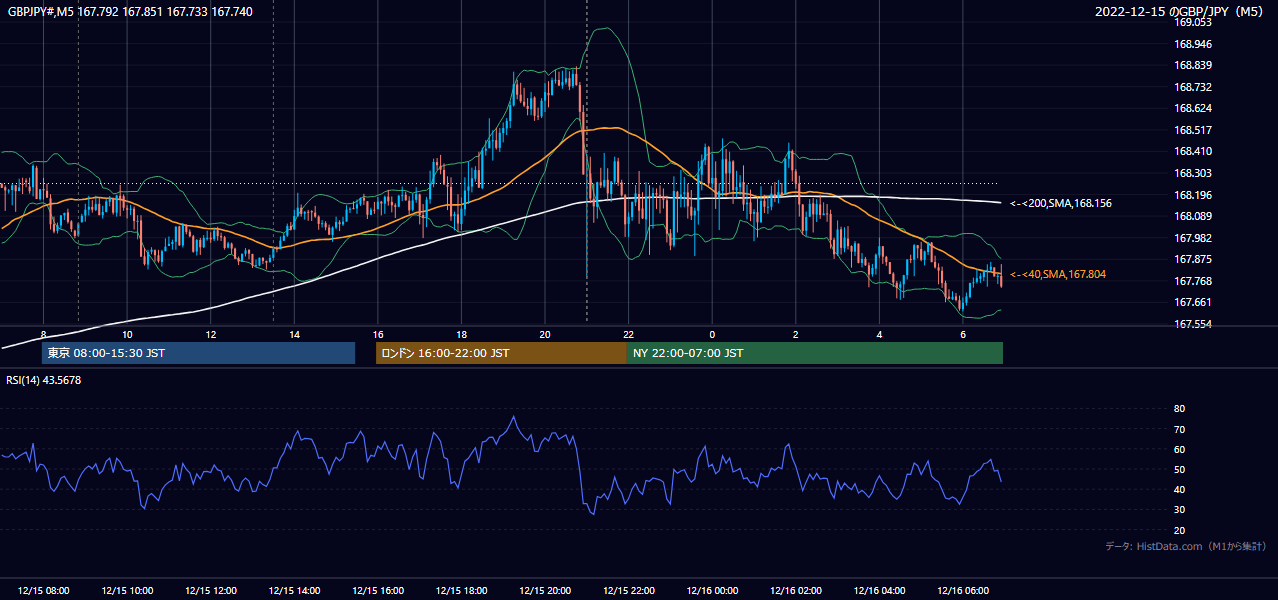Click the 12/15 08:00 time label
This screenshot has height=600, width=1278.
click(x=43, y=591)
